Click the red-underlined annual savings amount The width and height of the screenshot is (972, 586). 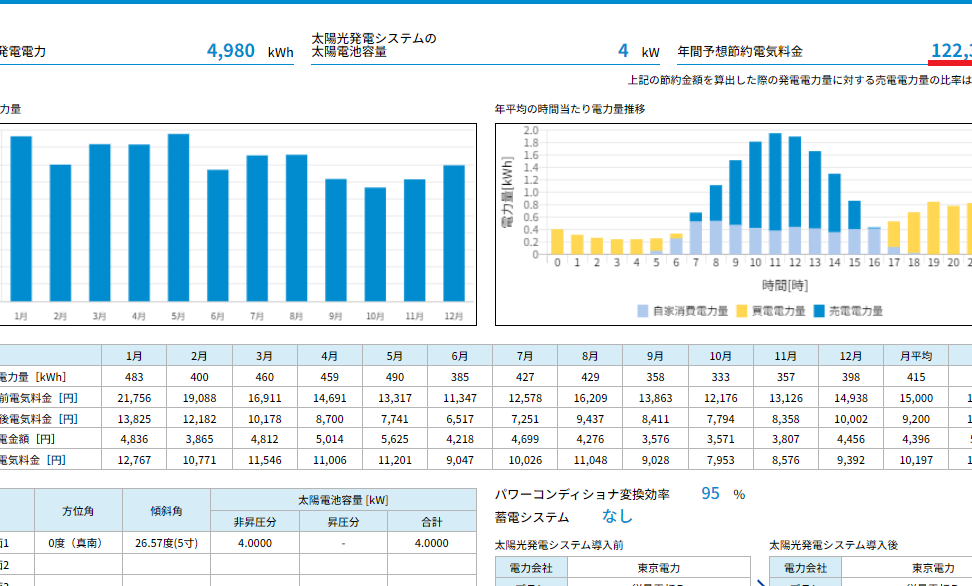[951, 51]
